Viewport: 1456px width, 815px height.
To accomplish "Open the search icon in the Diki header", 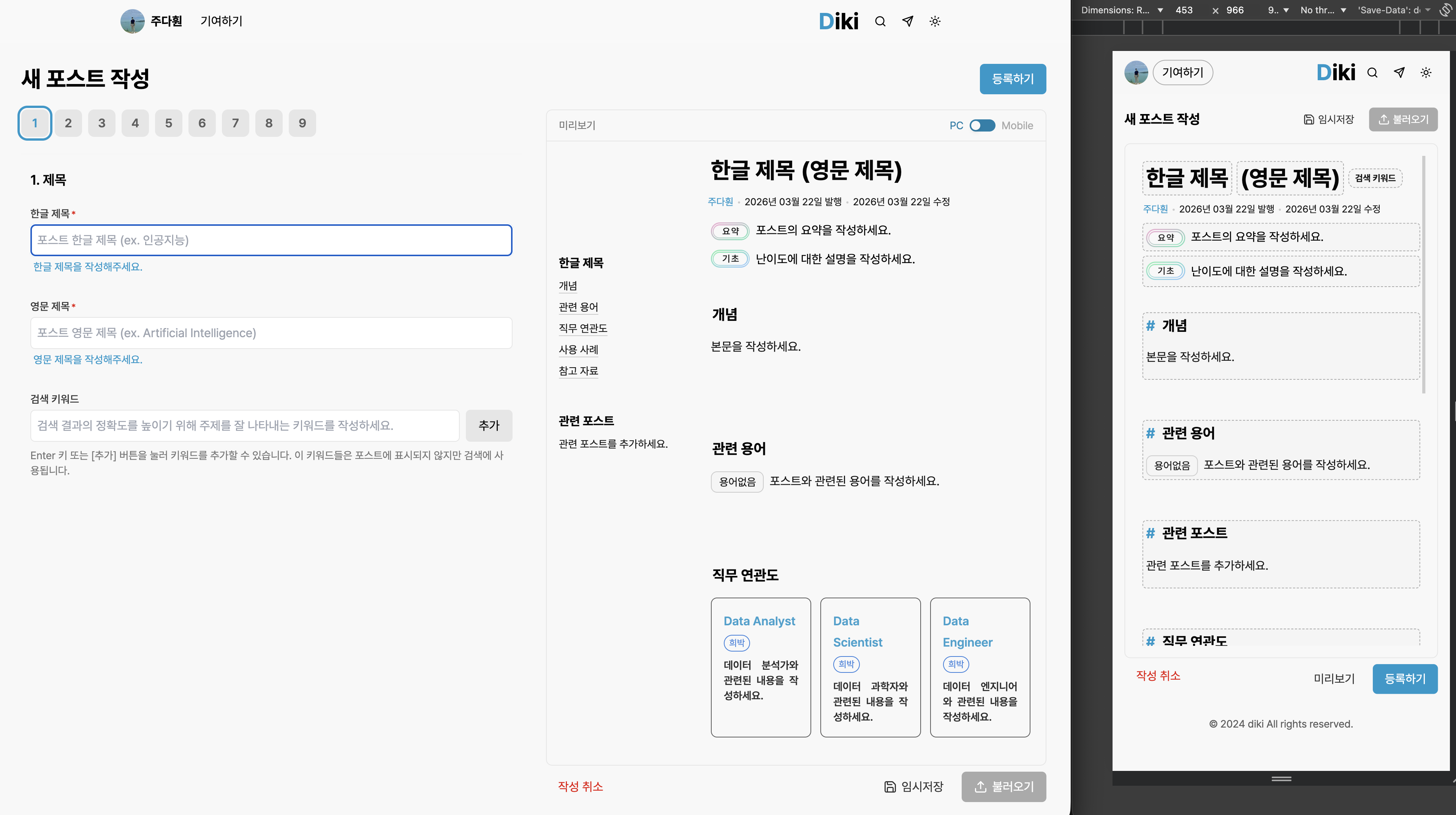I will click(x=880, y=21).
